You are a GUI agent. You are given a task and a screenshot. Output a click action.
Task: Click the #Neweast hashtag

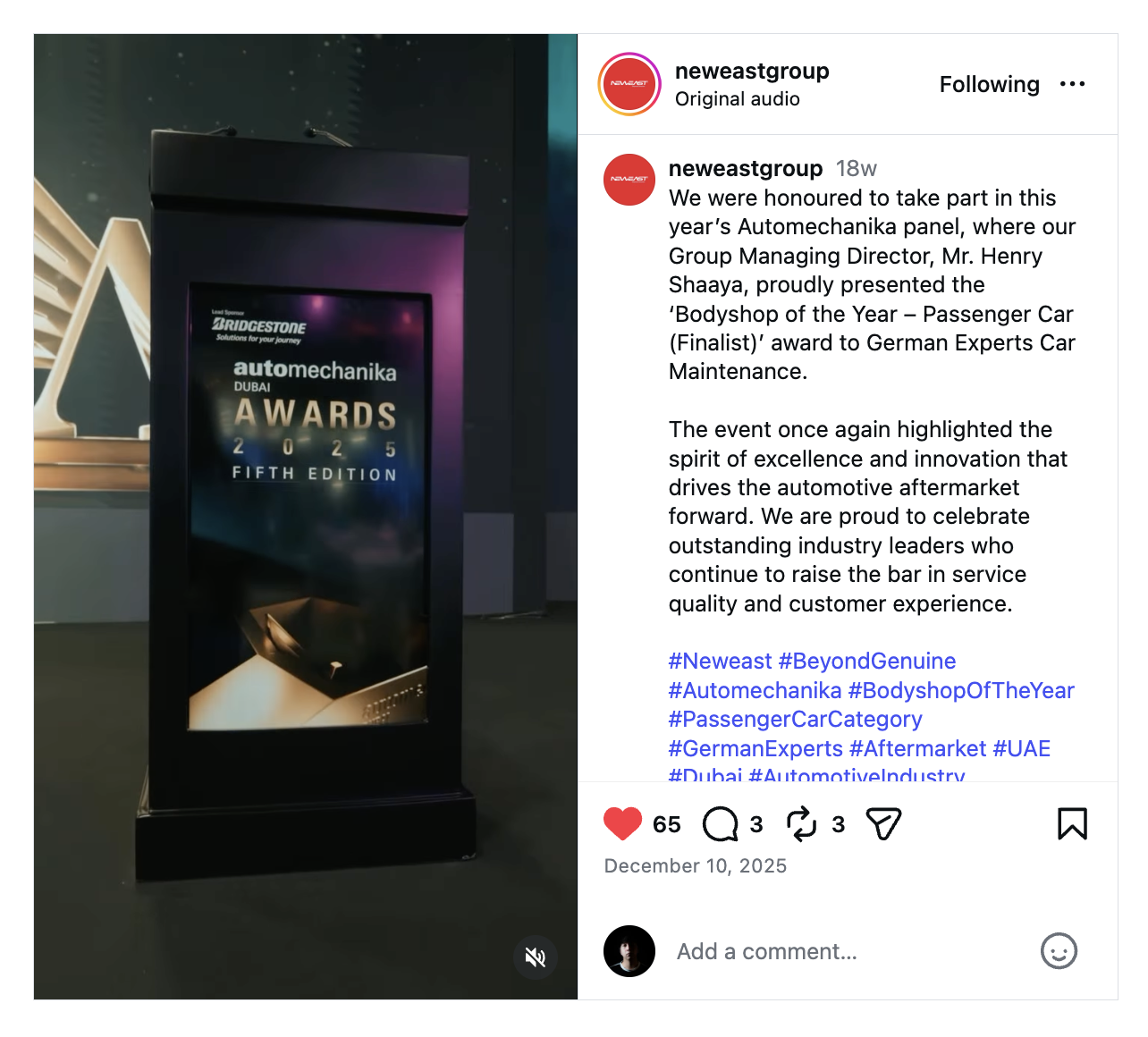[x=720, y=662]
